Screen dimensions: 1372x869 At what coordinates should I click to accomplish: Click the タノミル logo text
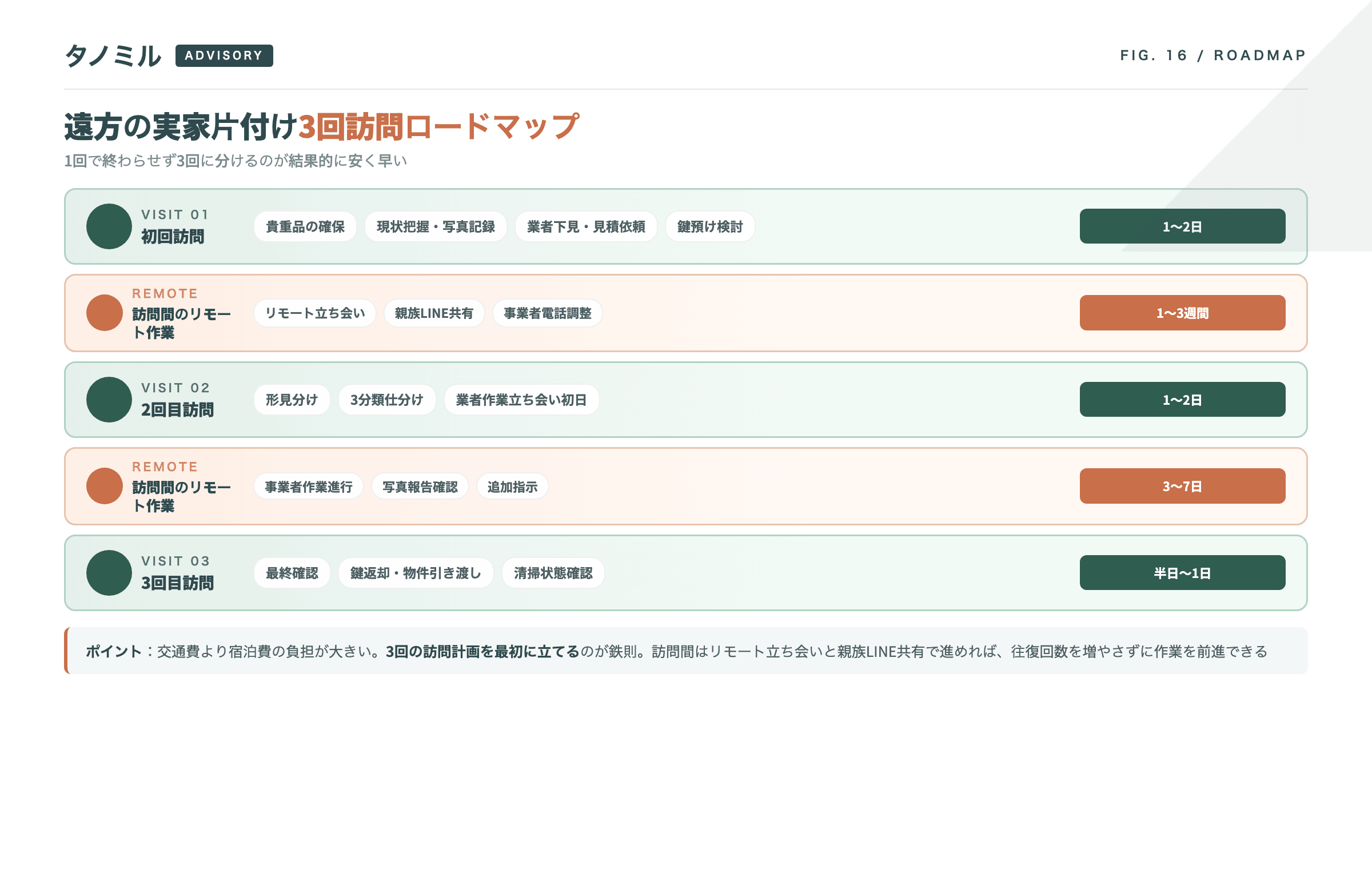(113, 55)
